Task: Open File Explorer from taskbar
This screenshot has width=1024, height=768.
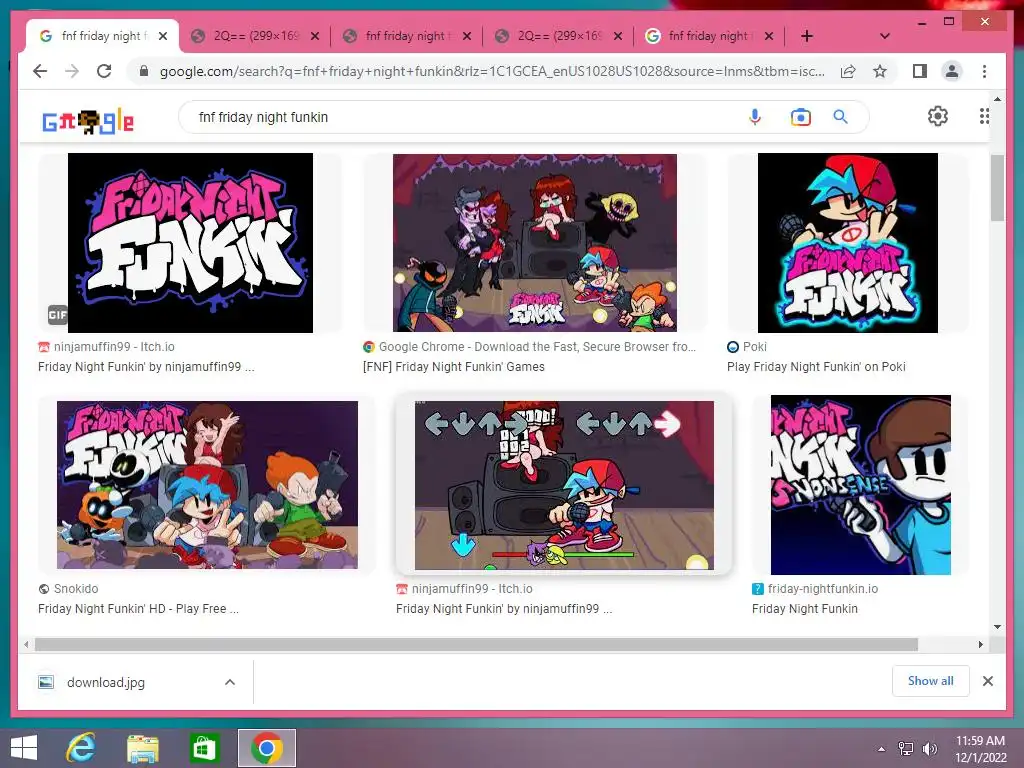Action: [x=142, y=748]
